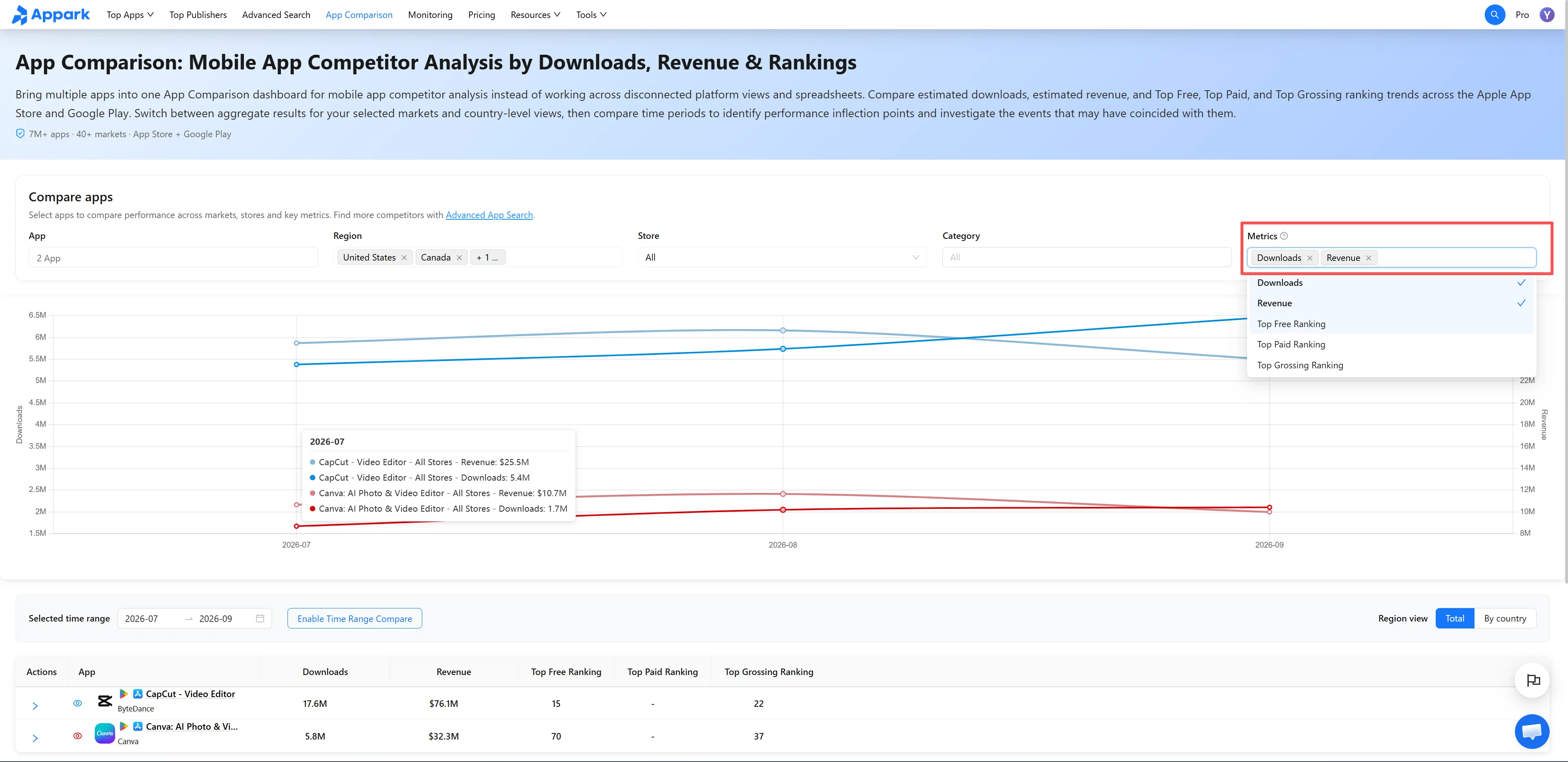Click the Appark logo

pyautogui.click(x=51, y=15)
